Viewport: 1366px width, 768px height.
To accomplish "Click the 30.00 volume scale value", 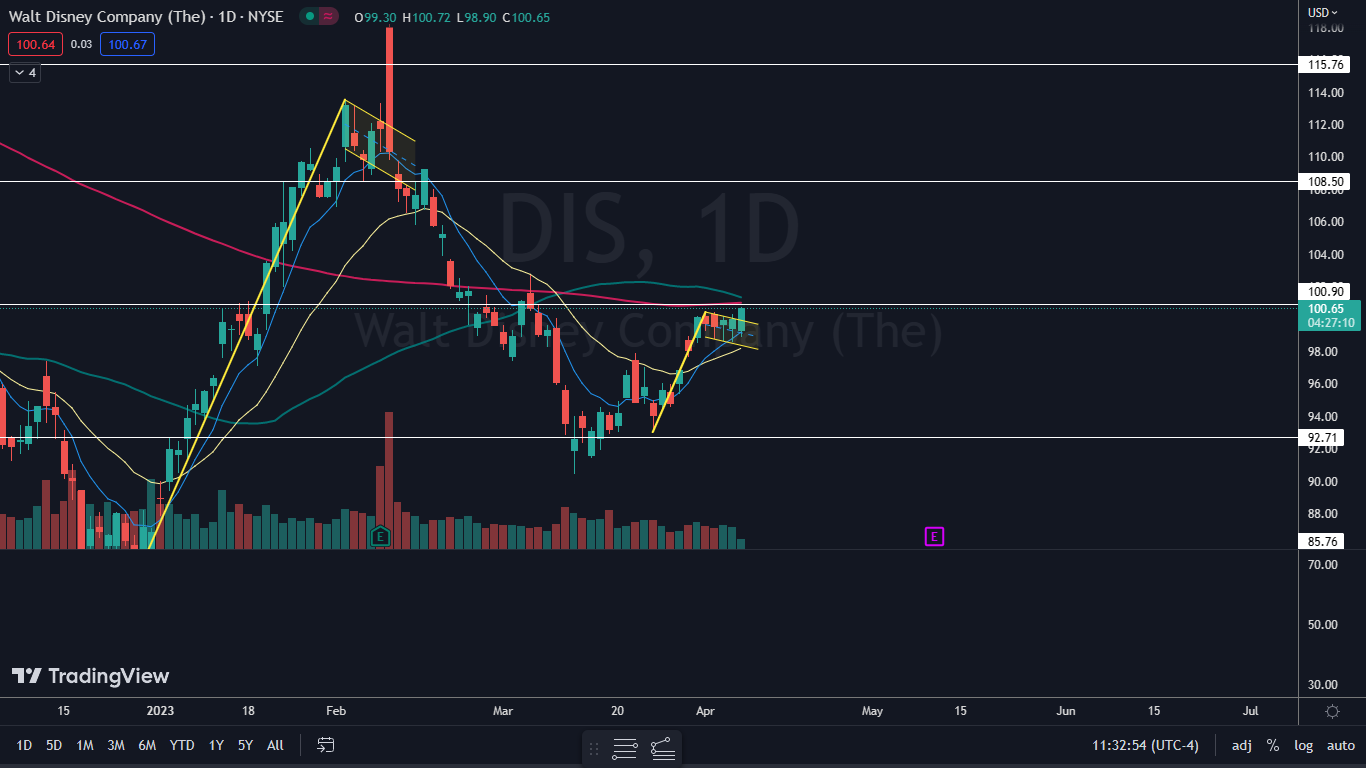I will [x=1324, y=685].
